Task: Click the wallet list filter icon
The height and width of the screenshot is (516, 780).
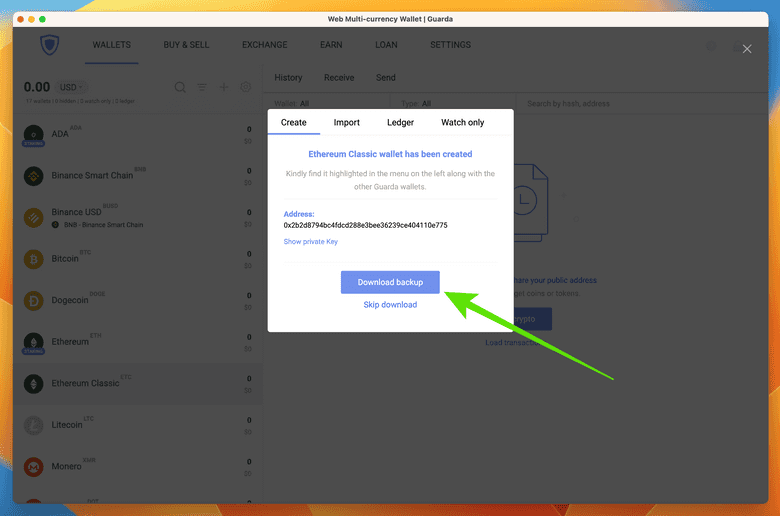Action: [203, 88]
